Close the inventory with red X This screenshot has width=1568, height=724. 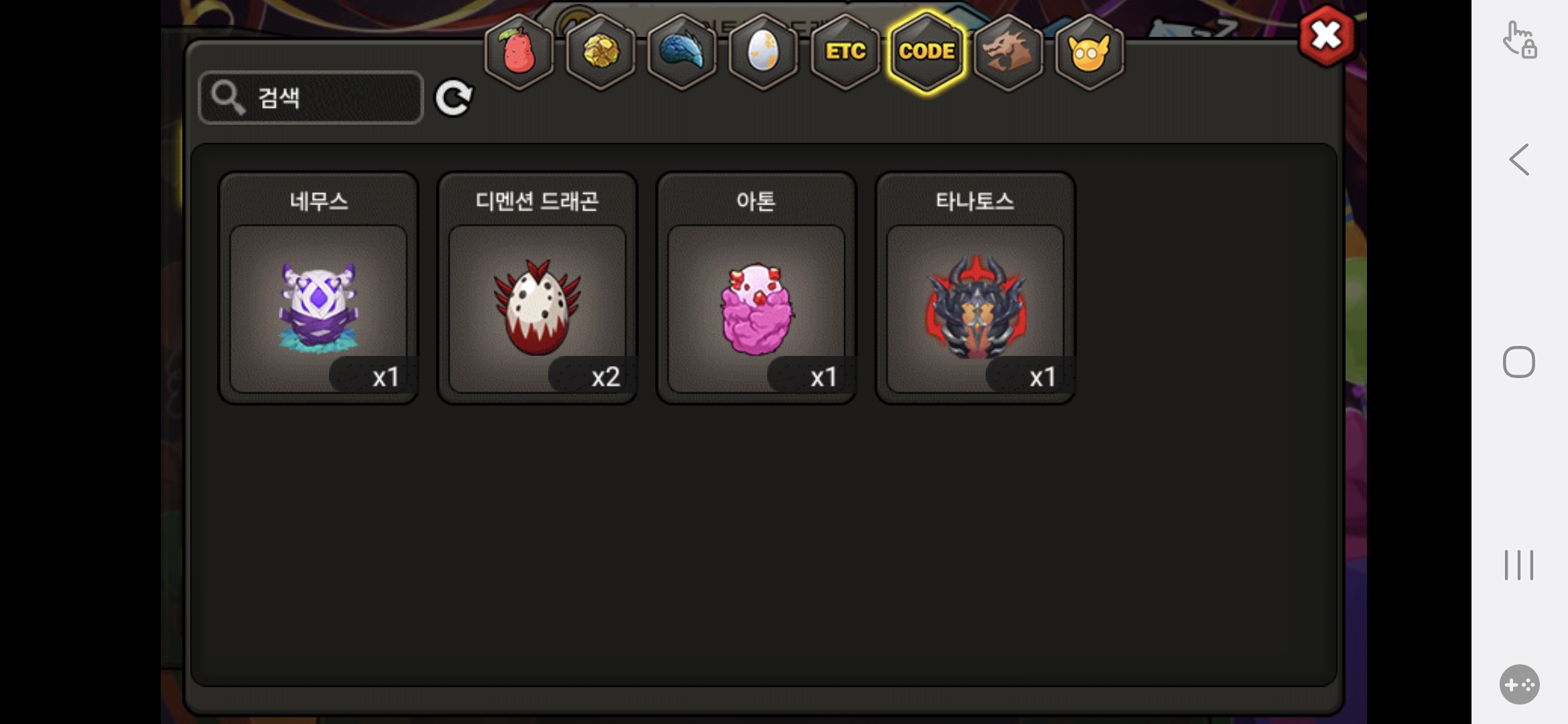tap(1326, 36)
